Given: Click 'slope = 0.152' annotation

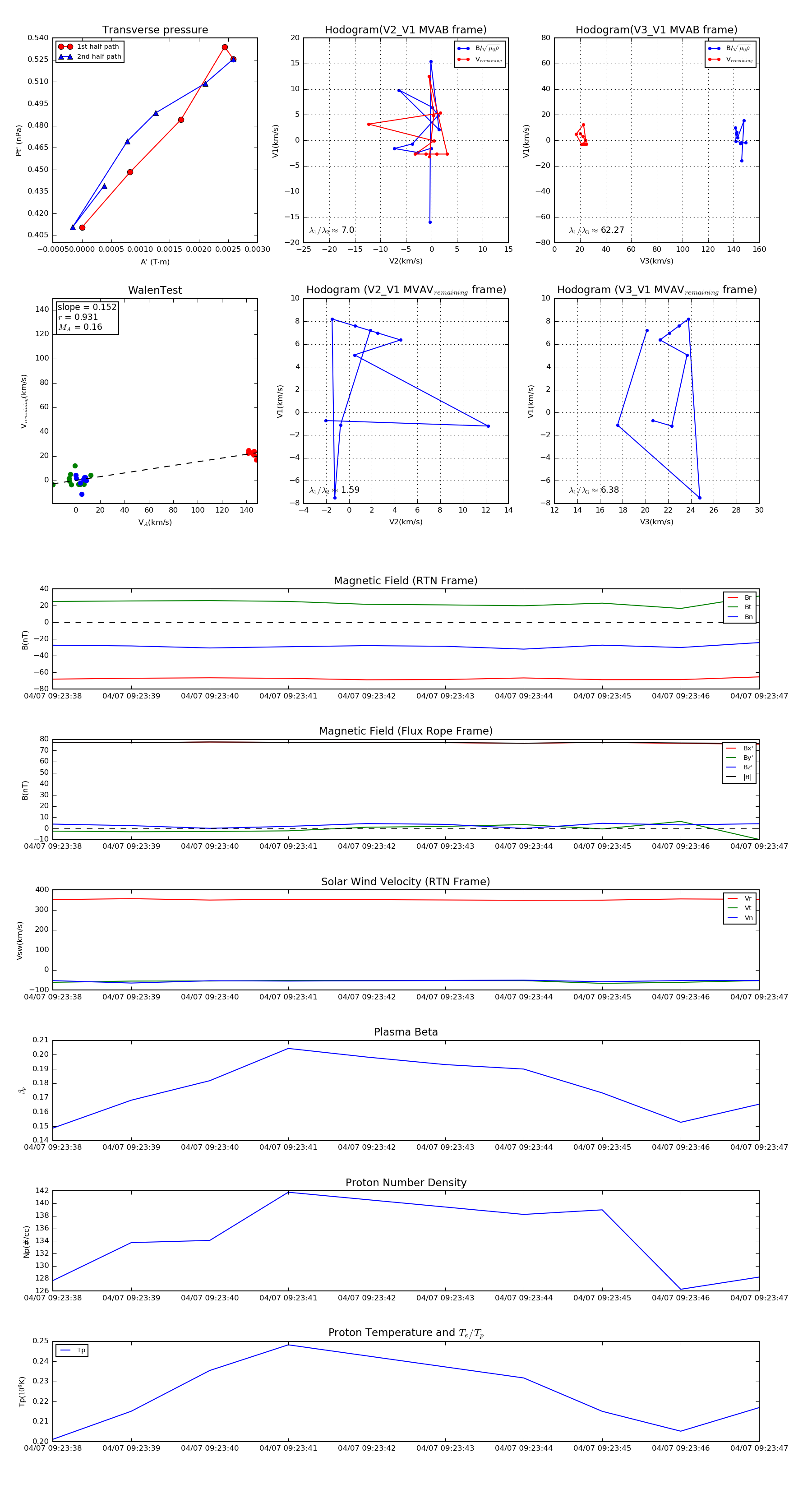Looking at the screenshot, I should pyautogui.click(x=87, y=307).
